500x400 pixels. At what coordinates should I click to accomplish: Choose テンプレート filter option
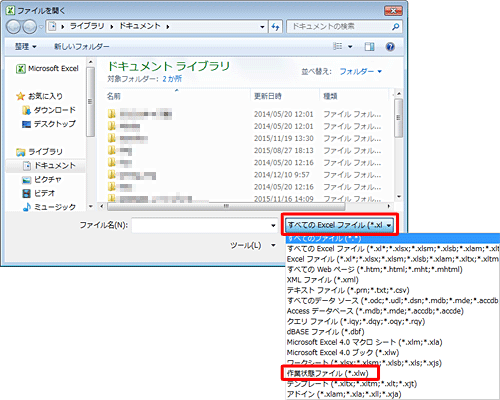(393, 384)
